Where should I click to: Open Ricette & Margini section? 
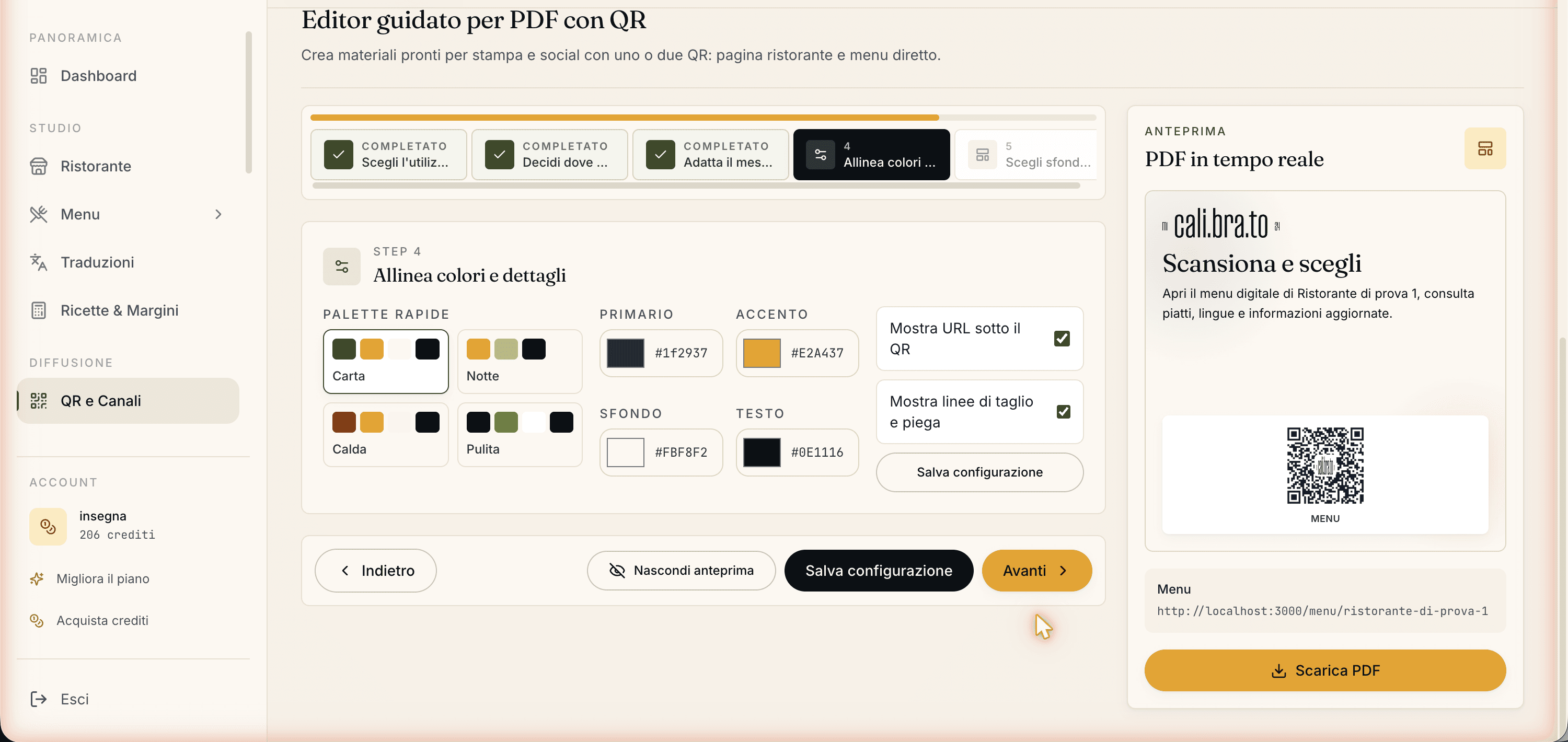(128, 310)
